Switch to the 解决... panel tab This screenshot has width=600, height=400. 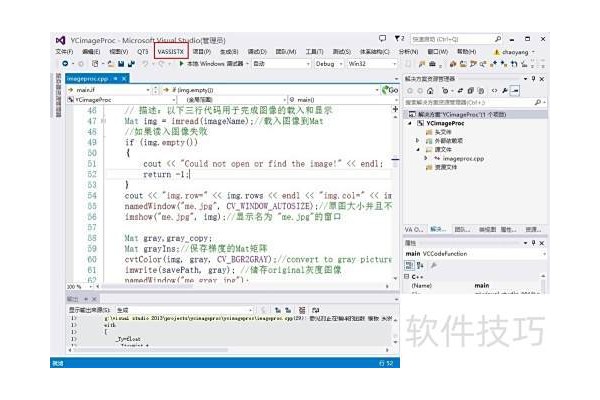pos(438,229)
